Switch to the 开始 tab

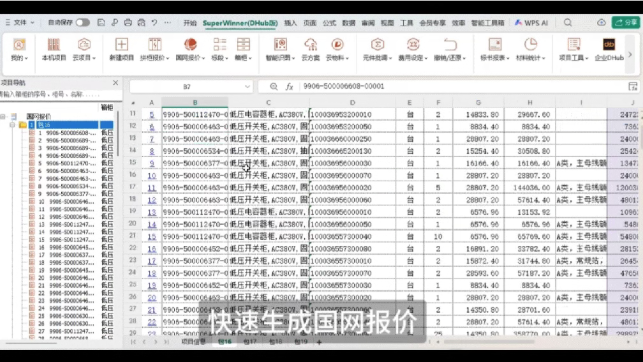190,23
